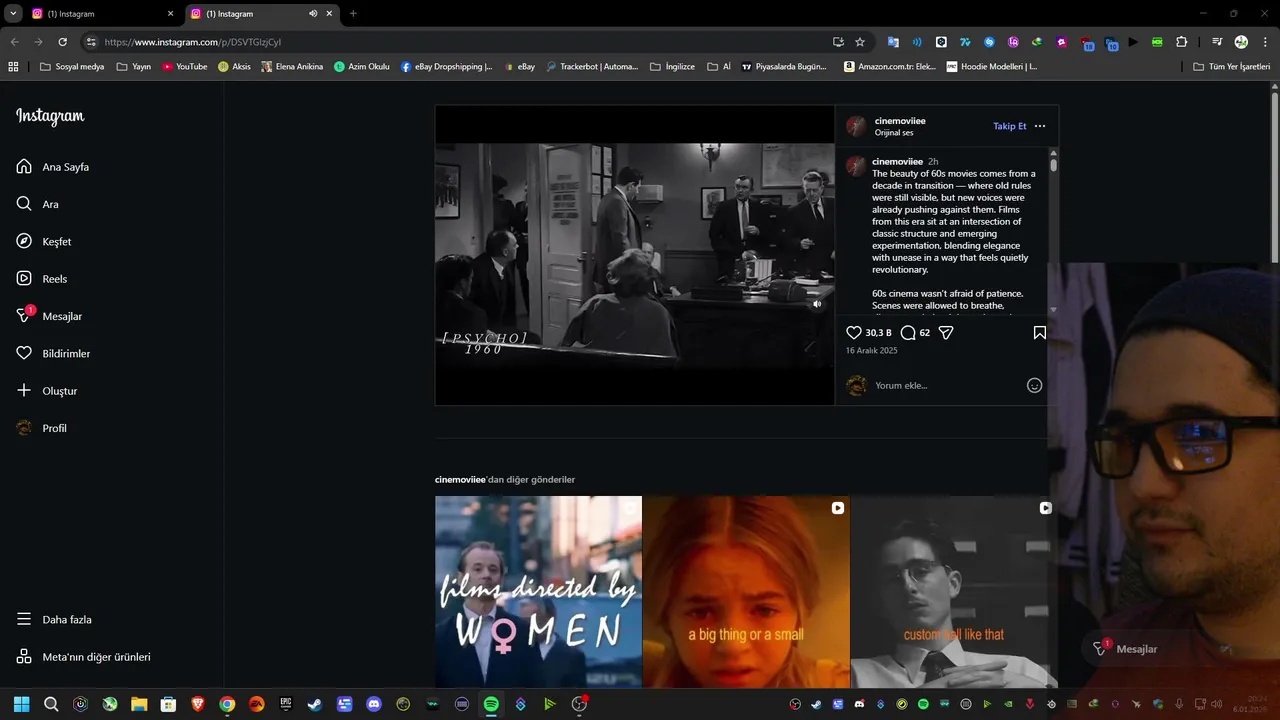Viewport: 1280px width, 720px height.
Task: Open the Chrome three-dot menu
Action: coord(1265,42)
